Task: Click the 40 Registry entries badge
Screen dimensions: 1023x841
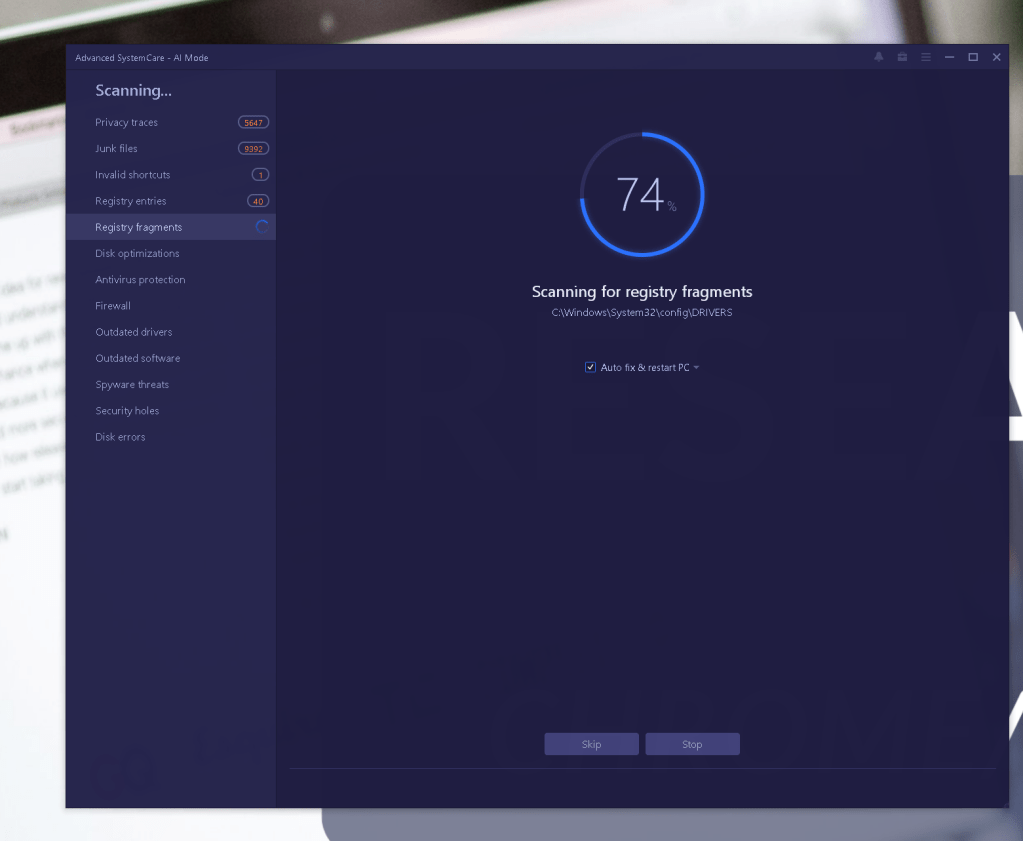Action: click(x=258, y=201)
